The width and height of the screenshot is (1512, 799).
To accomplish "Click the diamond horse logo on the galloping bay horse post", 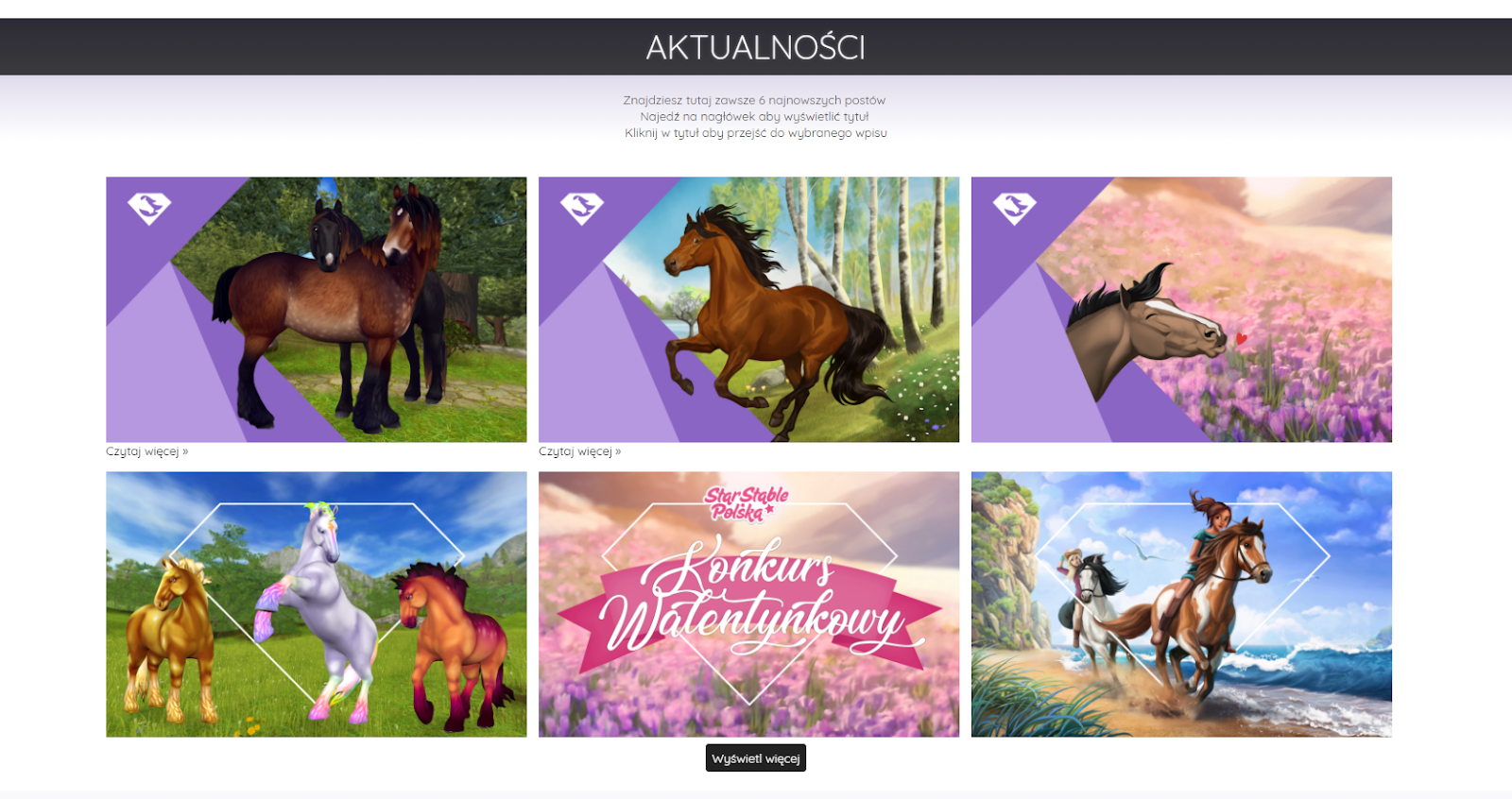I will pyautogui.click(x=582, y=208).
